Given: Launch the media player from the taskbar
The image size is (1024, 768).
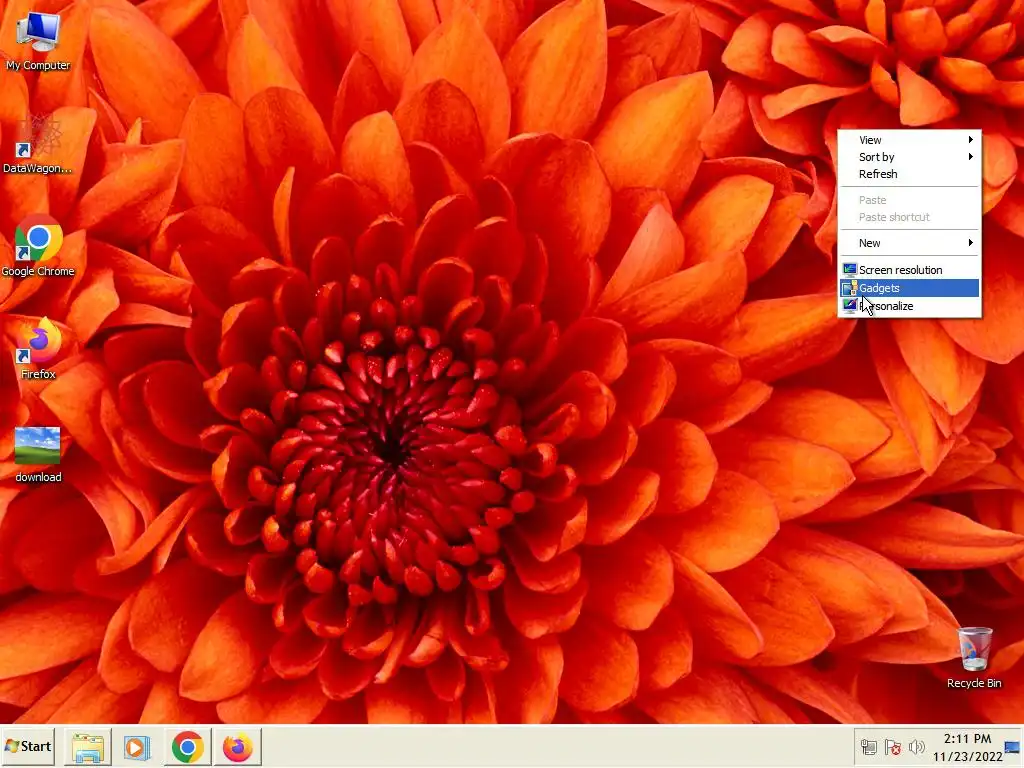Looking at the screenshot, I should [x=137, y=747].
